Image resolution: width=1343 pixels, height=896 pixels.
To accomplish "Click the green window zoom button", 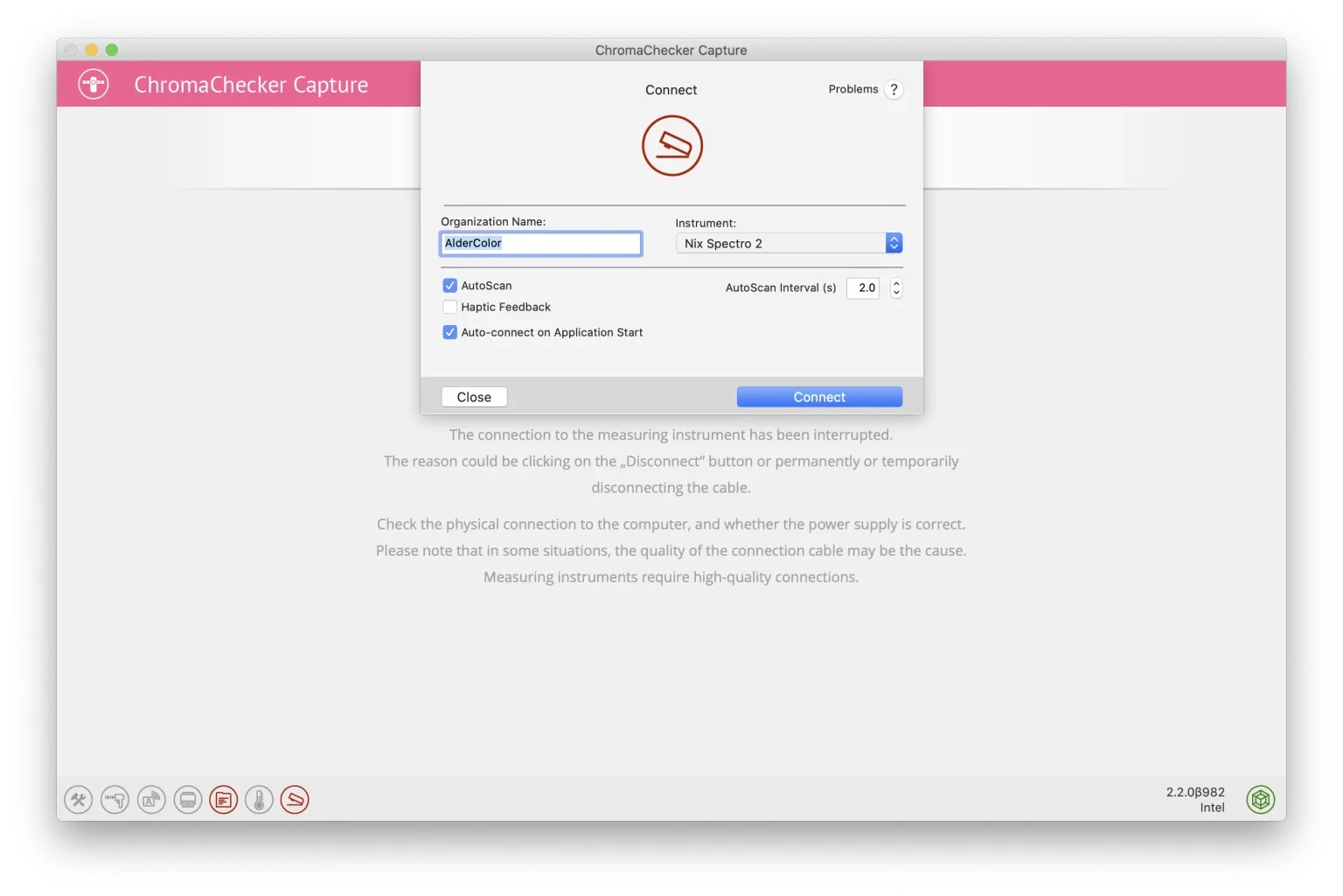I will pyautogui.click(x=112, y=50).
